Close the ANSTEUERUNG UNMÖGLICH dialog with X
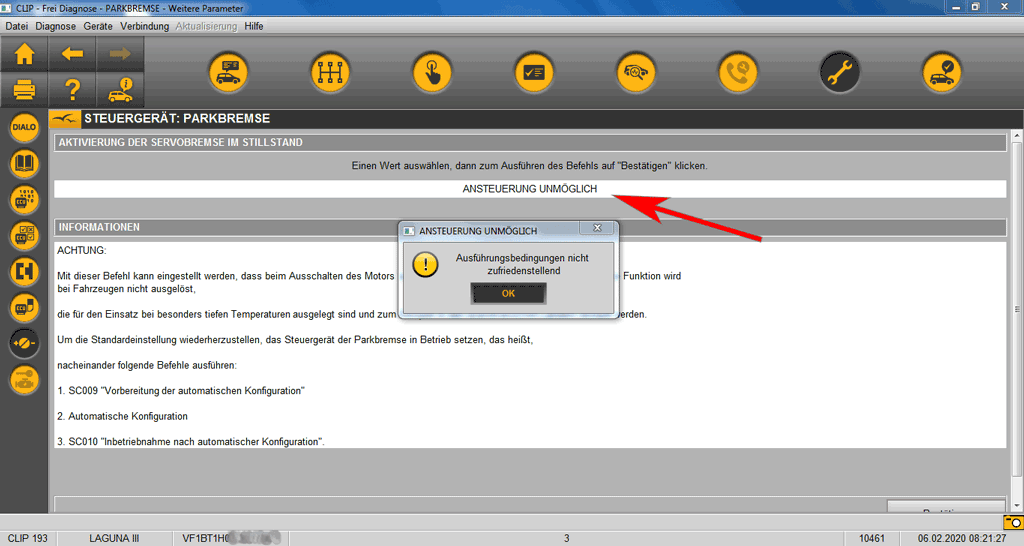 [x=596, y=229]
